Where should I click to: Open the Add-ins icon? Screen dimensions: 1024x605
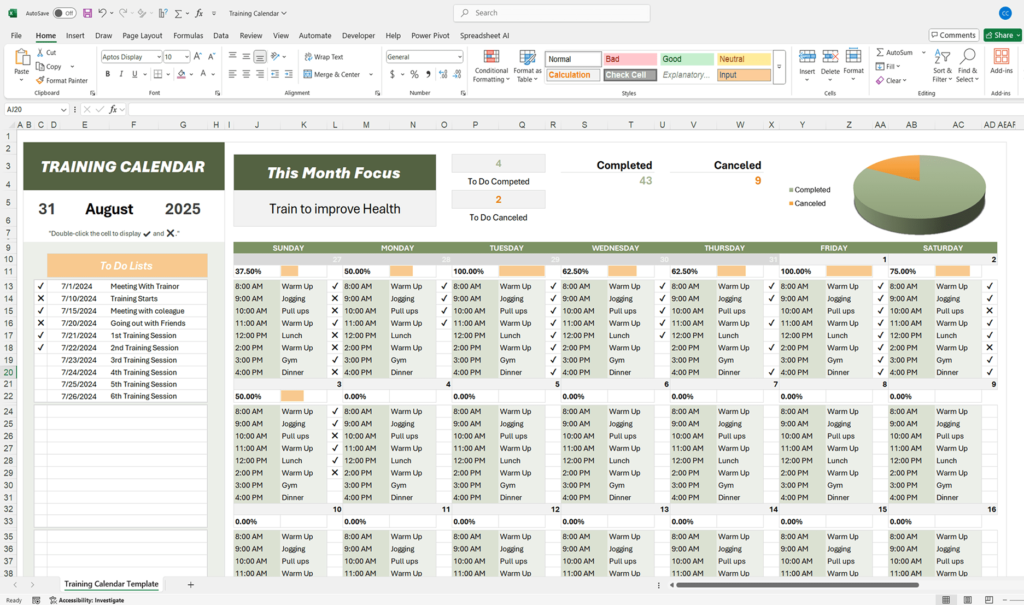(x=1000, y=57)
